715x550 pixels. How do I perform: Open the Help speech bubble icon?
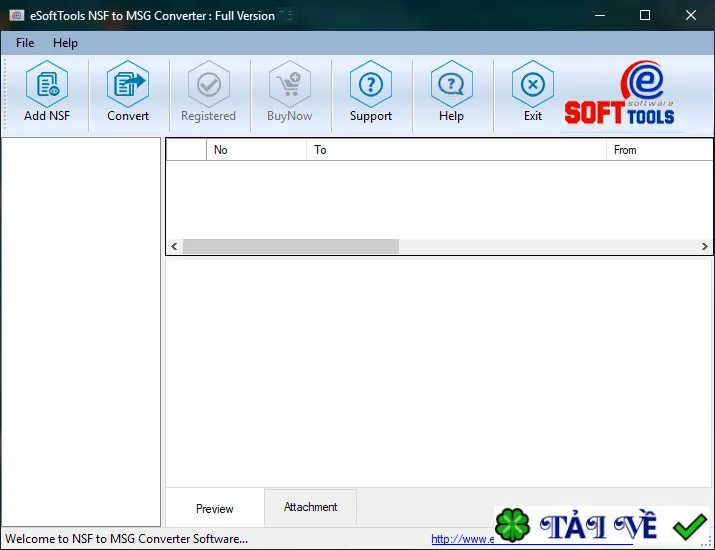451,84
